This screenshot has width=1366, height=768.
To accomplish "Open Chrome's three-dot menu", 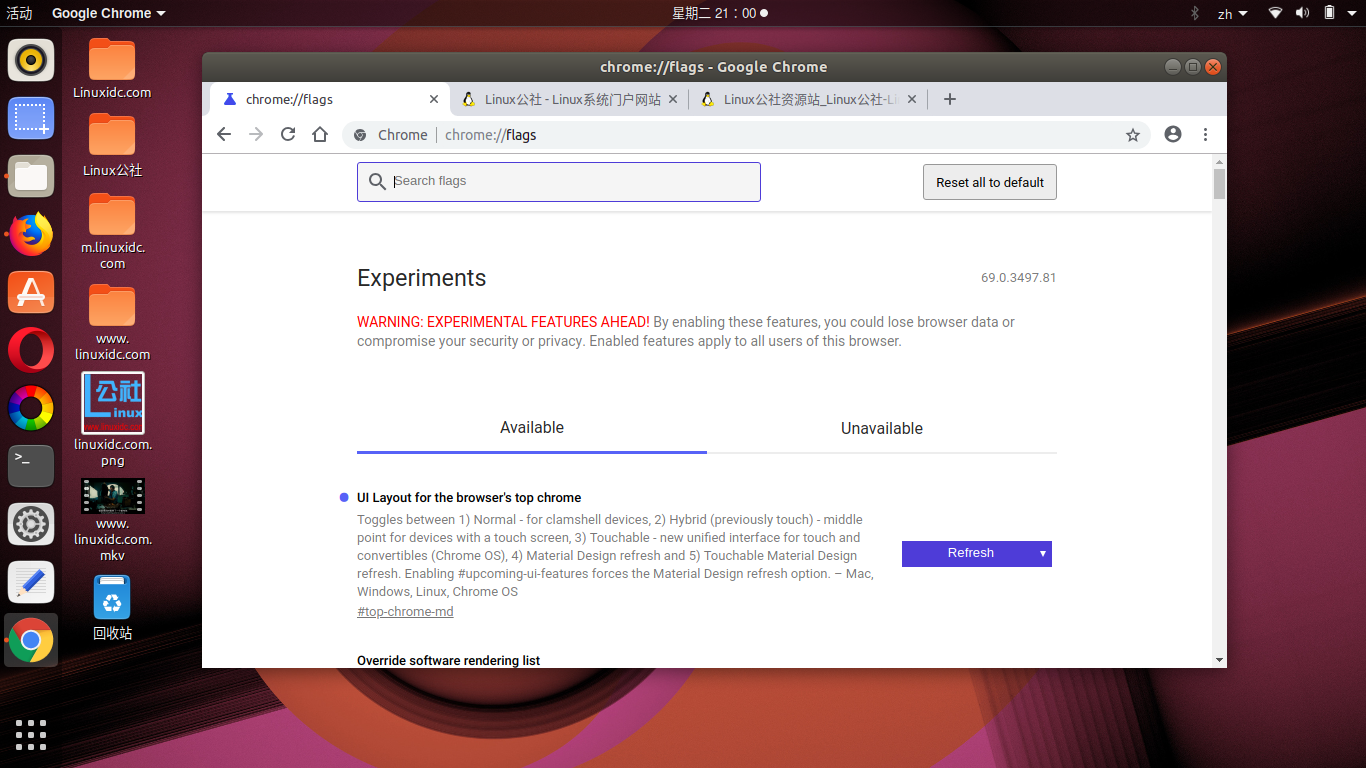I will coord(1205,135).
